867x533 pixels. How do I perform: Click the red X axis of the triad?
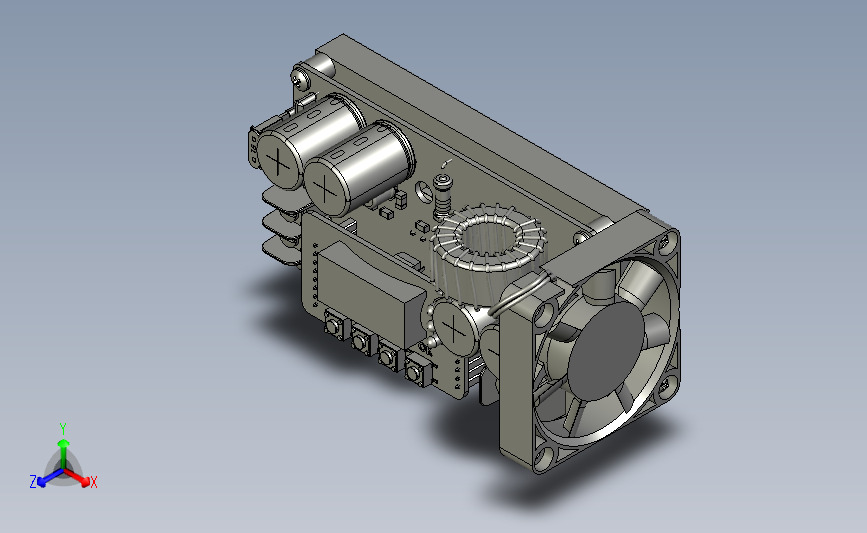(x=77, y=478)
